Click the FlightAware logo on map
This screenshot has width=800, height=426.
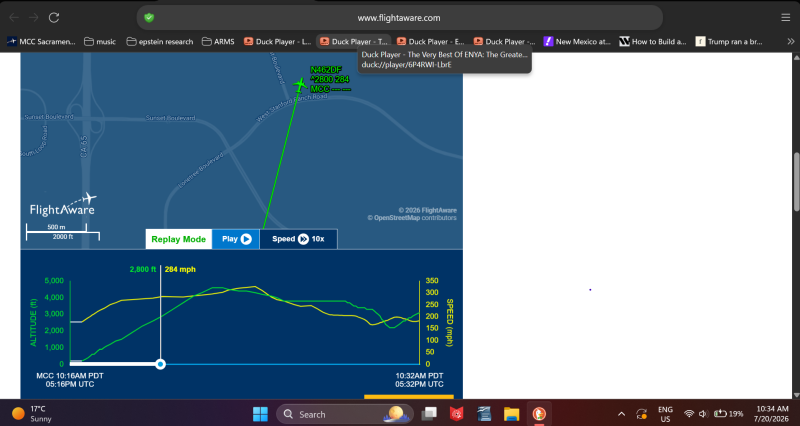tap(63, 205)
